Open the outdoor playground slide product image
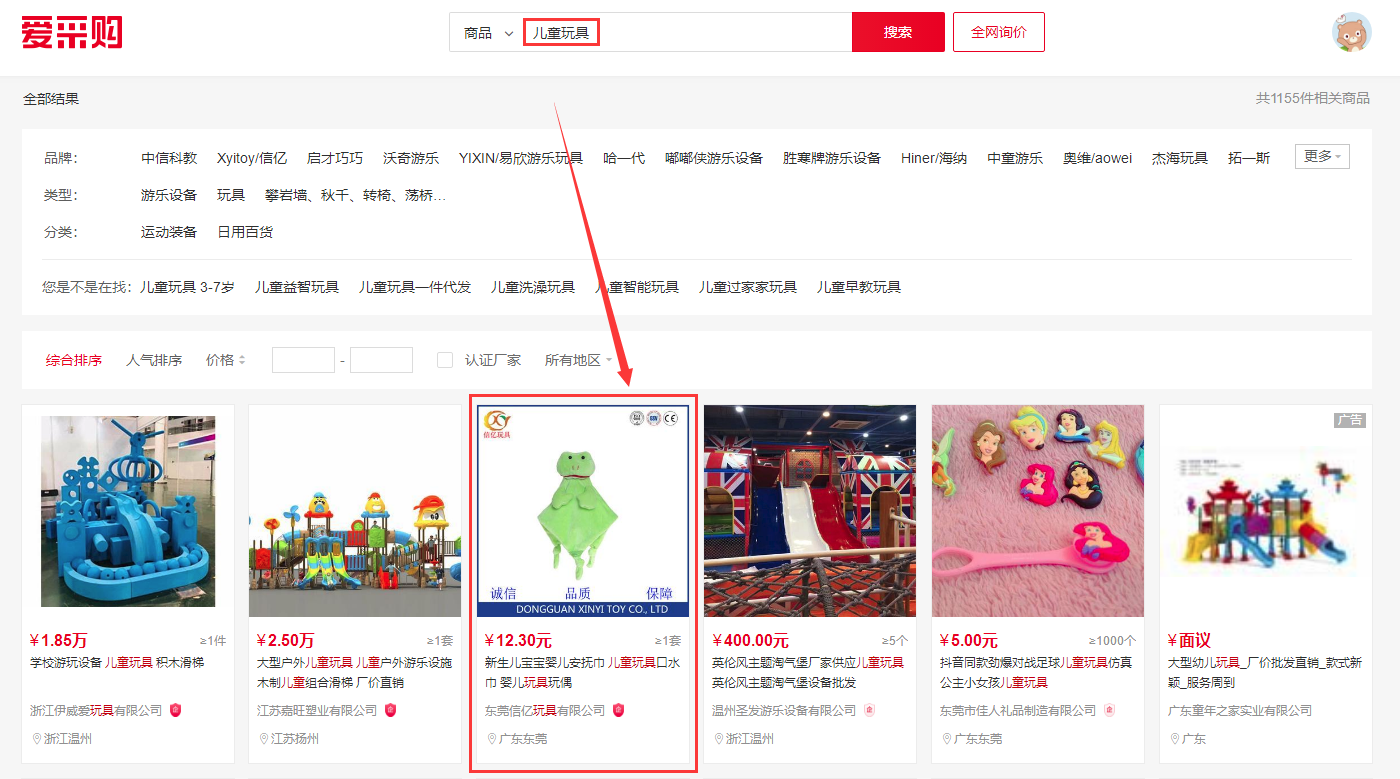The height and width of the screenshot is (779, 1400). click(355, 511)
